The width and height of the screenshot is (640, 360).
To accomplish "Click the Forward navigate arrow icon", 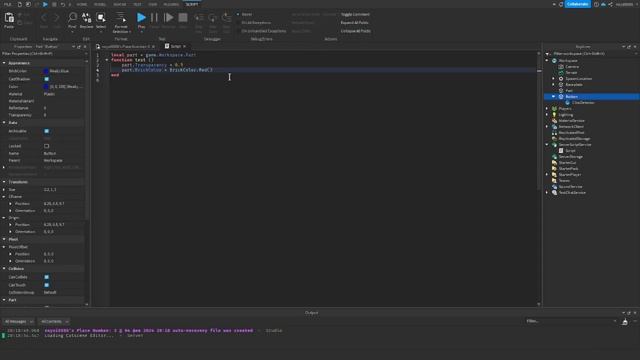I will [x=56, y=18].
